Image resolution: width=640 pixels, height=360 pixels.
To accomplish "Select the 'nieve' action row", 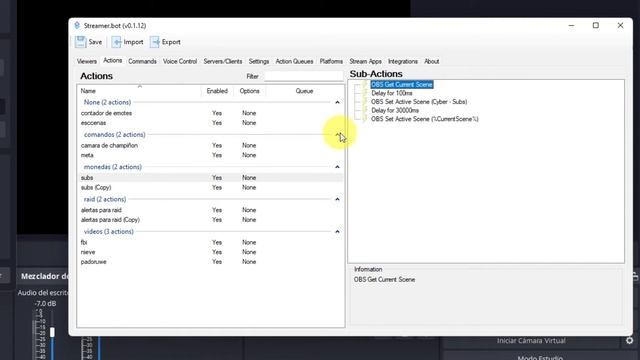I will [x=210, y=252].
